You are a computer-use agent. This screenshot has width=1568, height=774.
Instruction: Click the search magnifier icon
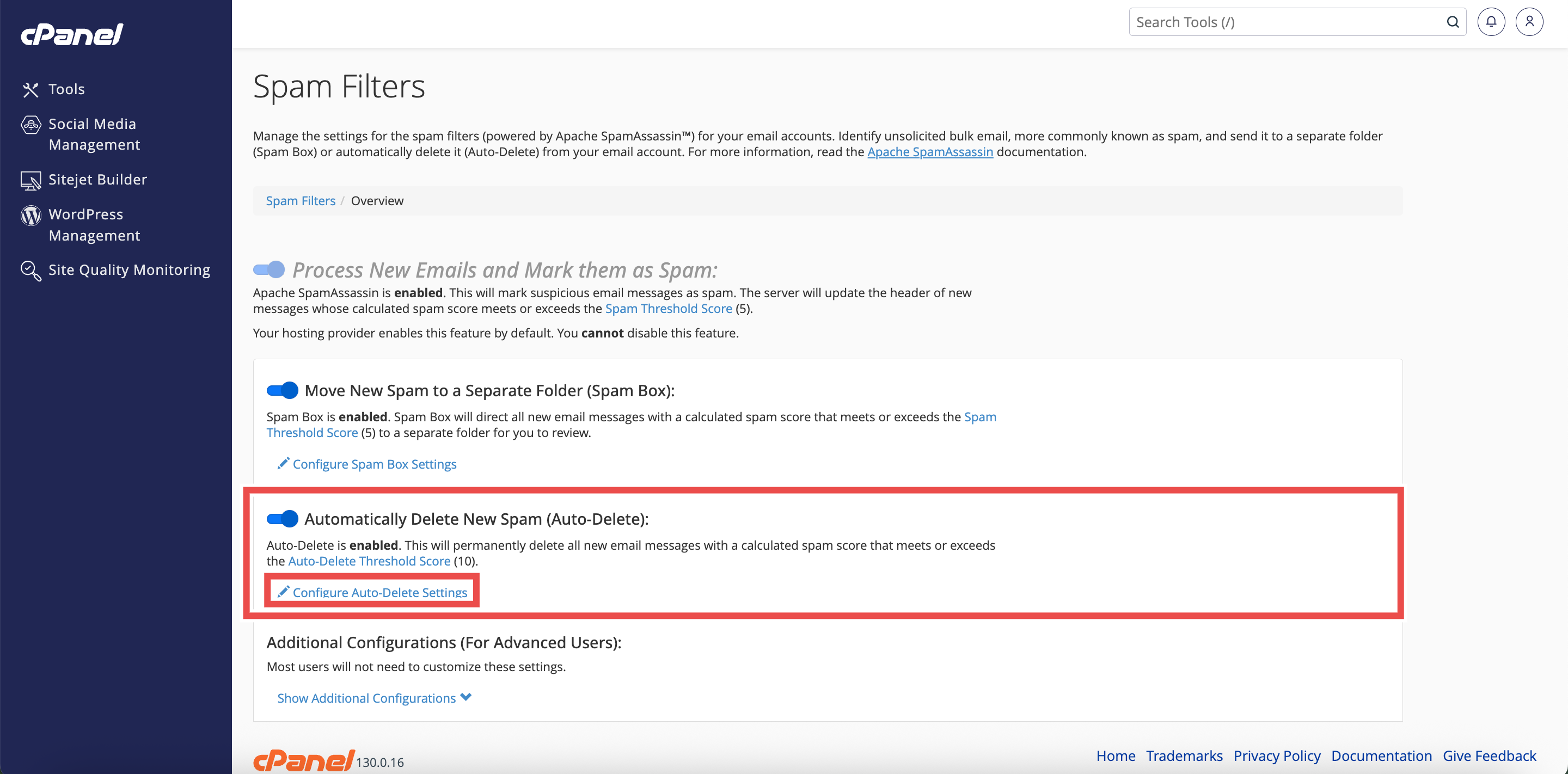tap(1453, 22)
